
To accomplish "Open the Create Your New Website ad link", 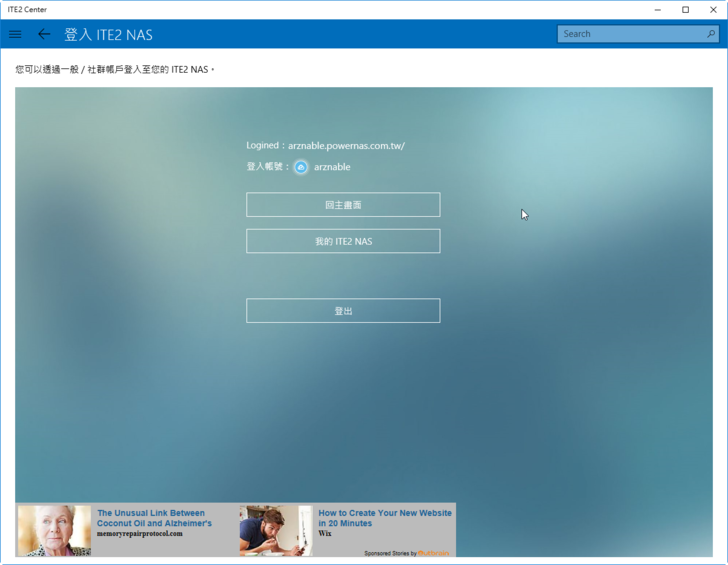I will pyautogui.click(x=385, y=518).
